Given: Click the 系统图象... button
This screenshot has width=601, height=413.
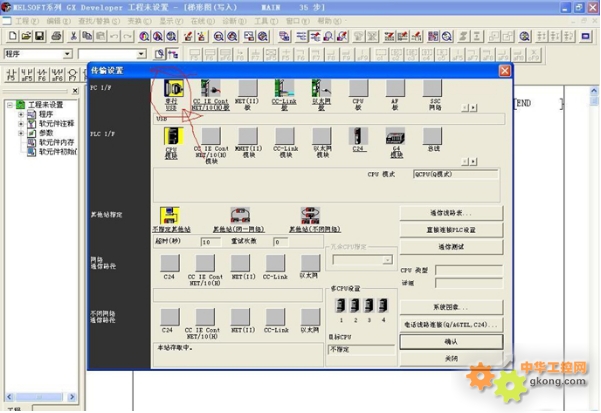Looking at the screenshot, I should 451,307.
